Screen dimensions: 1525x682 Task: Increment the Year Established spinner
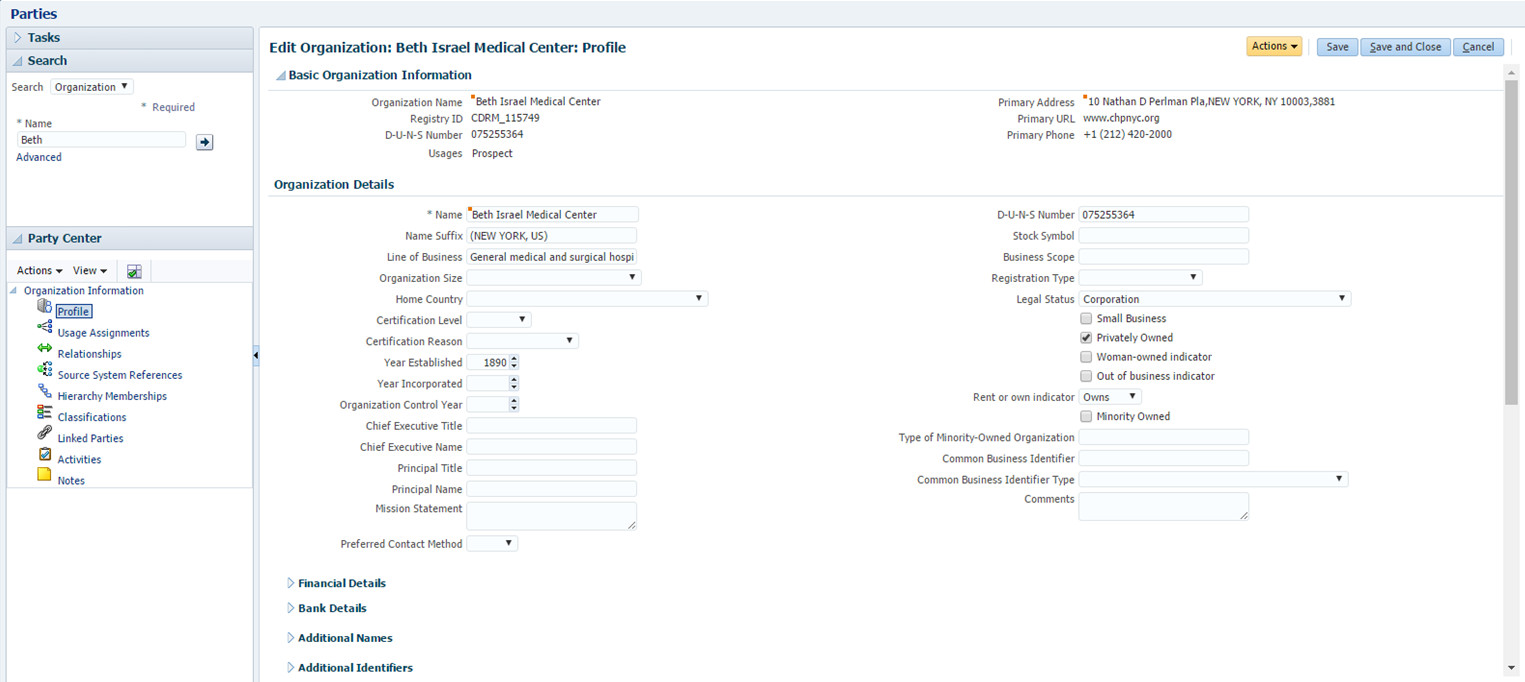[x=514, y=359]
